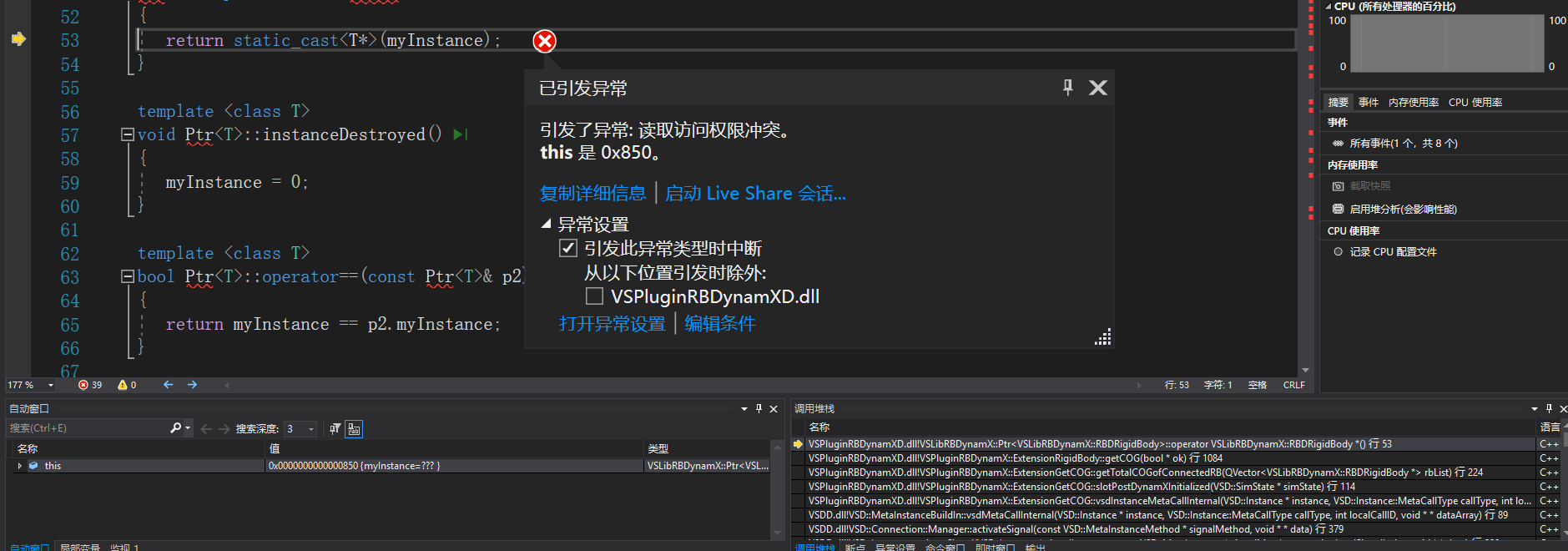
Task: Click the search magnifier in the Autos window
Action: (175, 428)
